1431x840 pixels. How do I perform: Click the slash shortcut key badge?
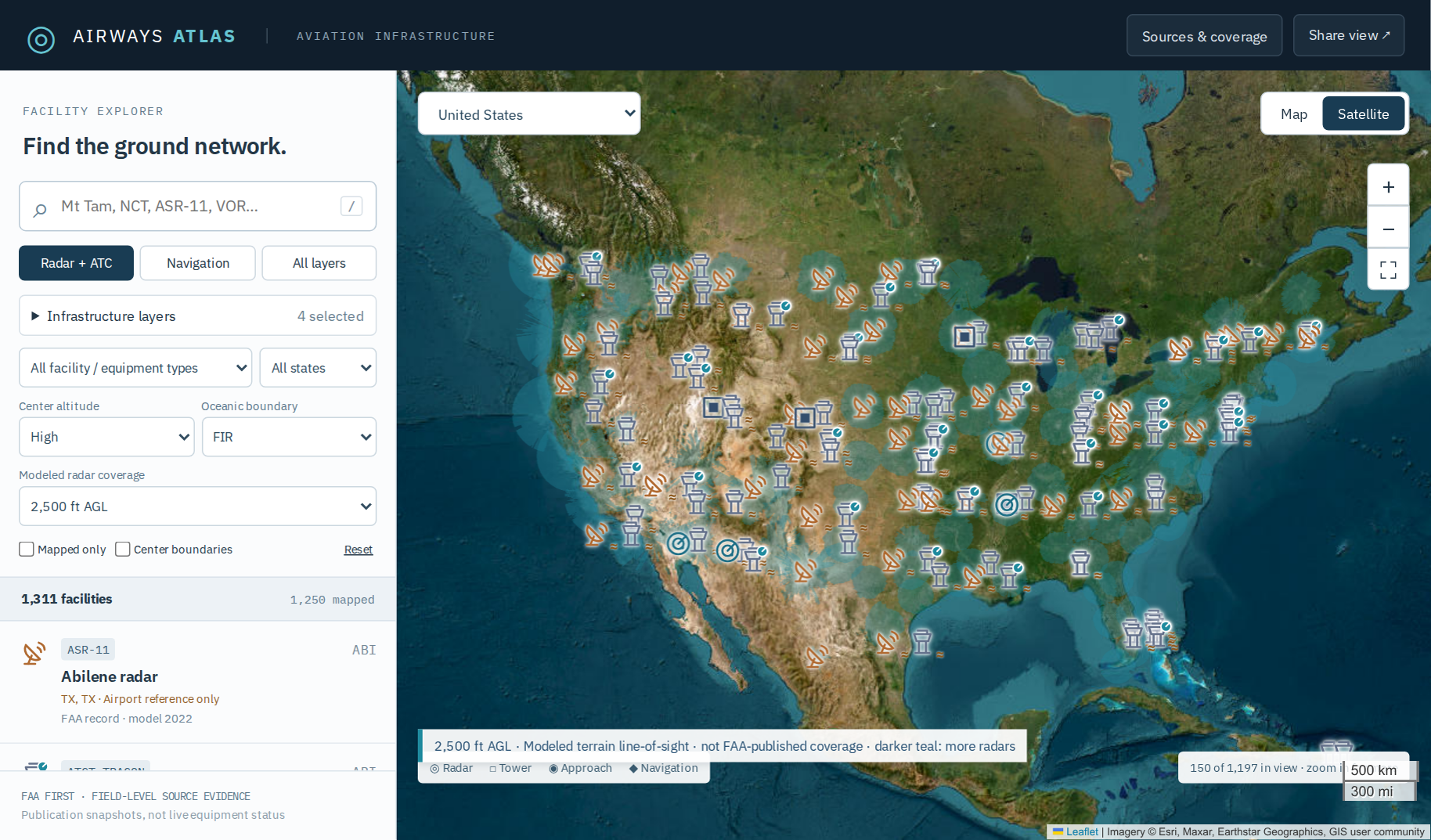coord(351,206)
